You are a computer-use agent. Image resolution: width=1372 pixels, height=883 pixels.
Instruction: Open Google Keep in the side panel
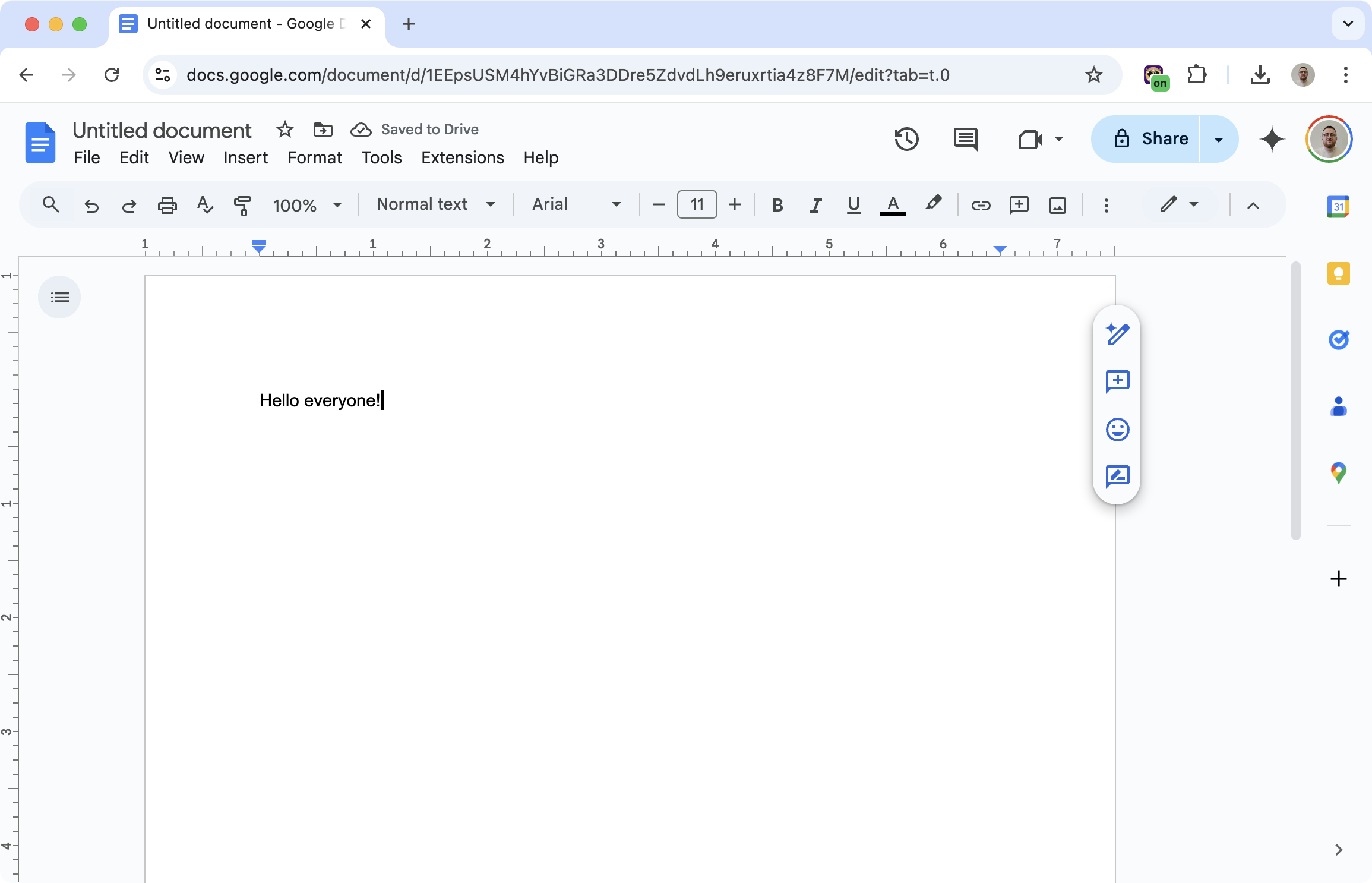point(1338,273)
